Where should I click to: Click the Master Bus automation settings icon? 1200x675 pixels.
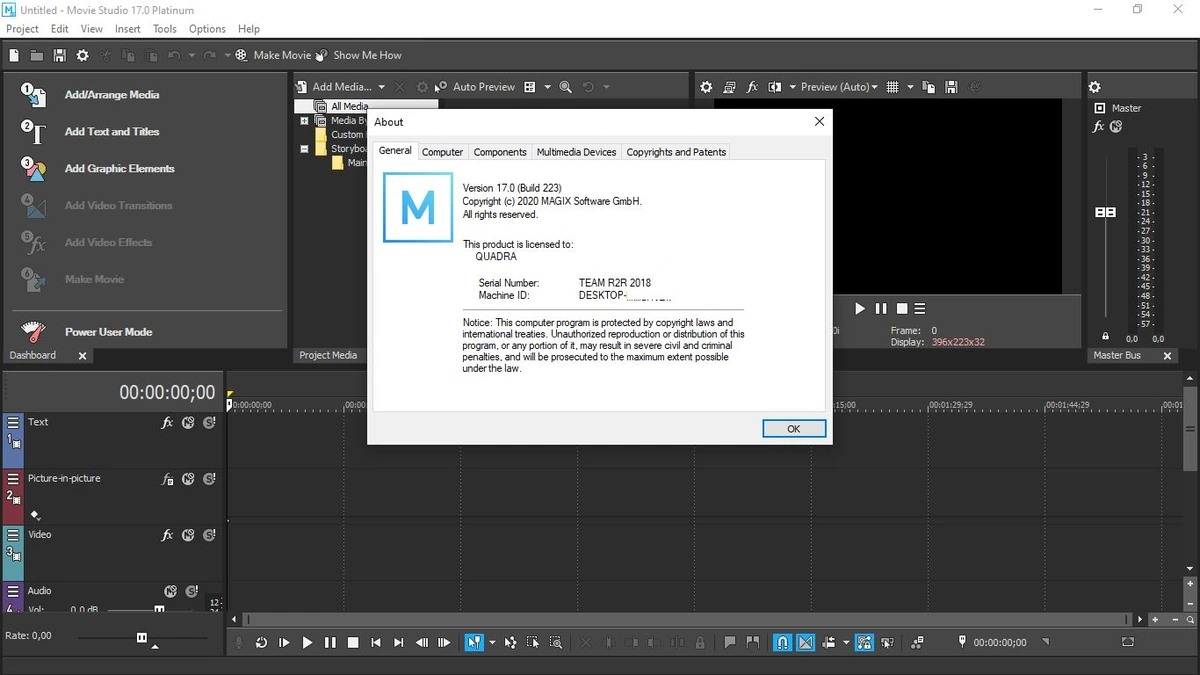pyautogui.click(x=1116, y=126)
